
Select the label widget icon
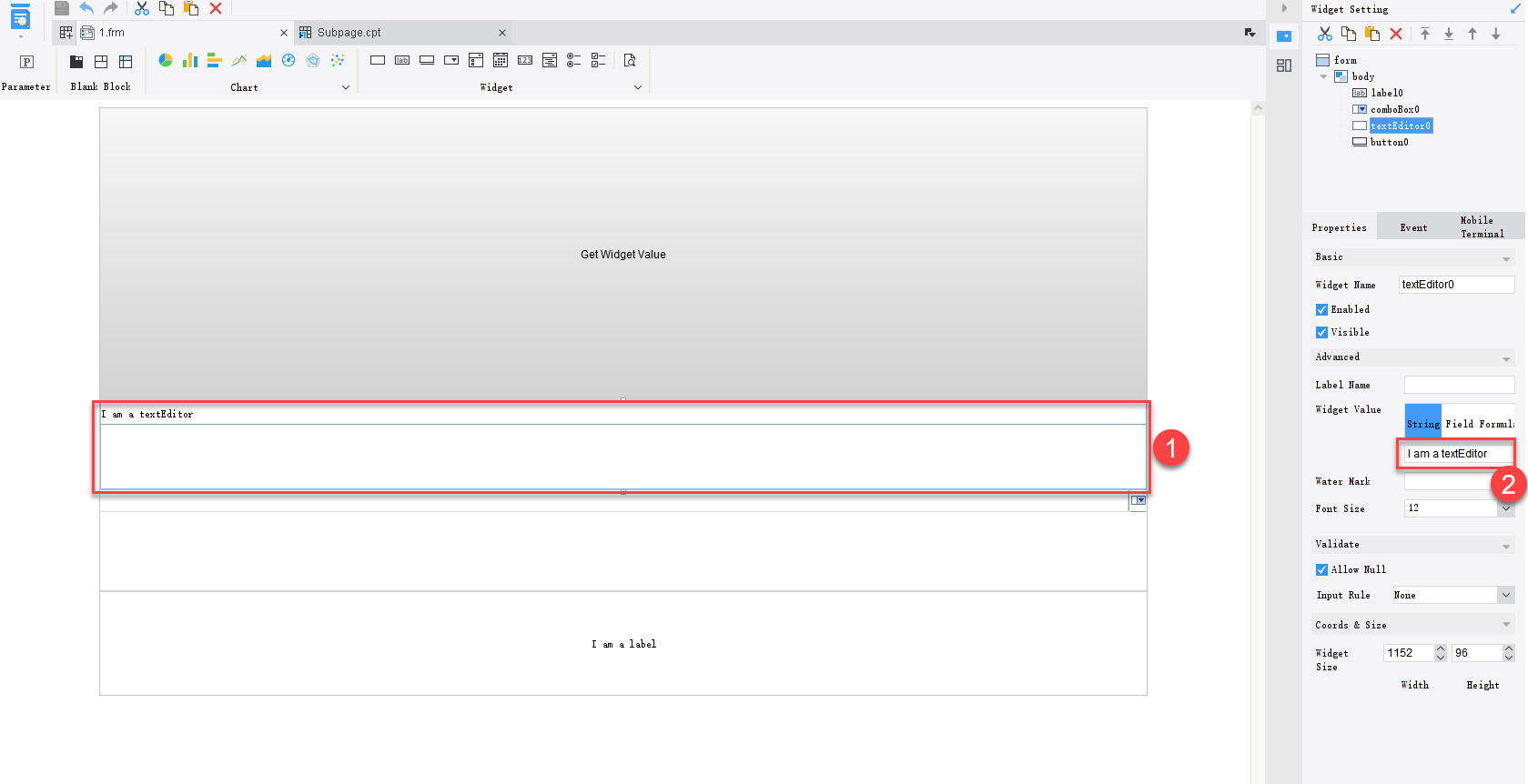[x=402, y=60]
